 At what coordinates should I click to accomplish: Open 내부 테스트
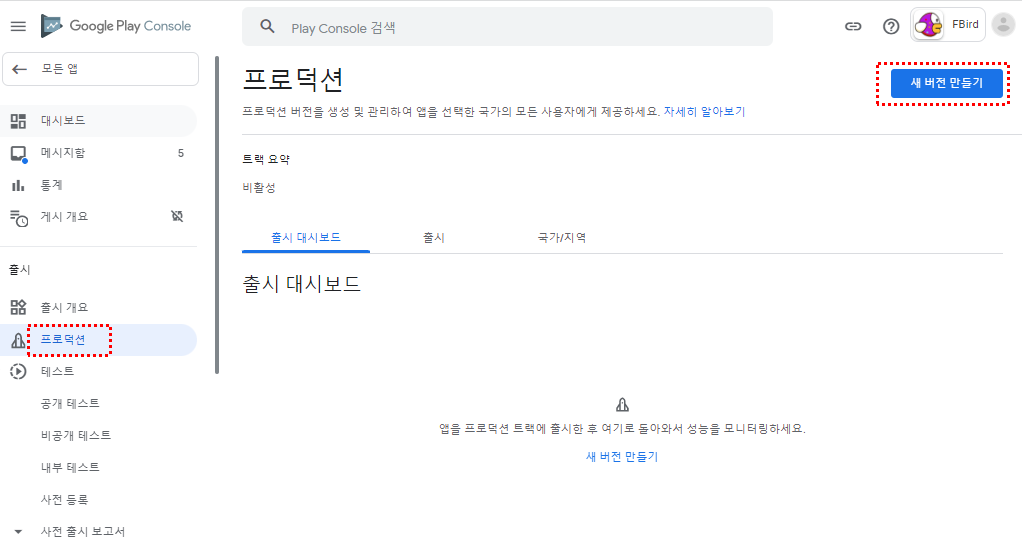pos(70,467)
